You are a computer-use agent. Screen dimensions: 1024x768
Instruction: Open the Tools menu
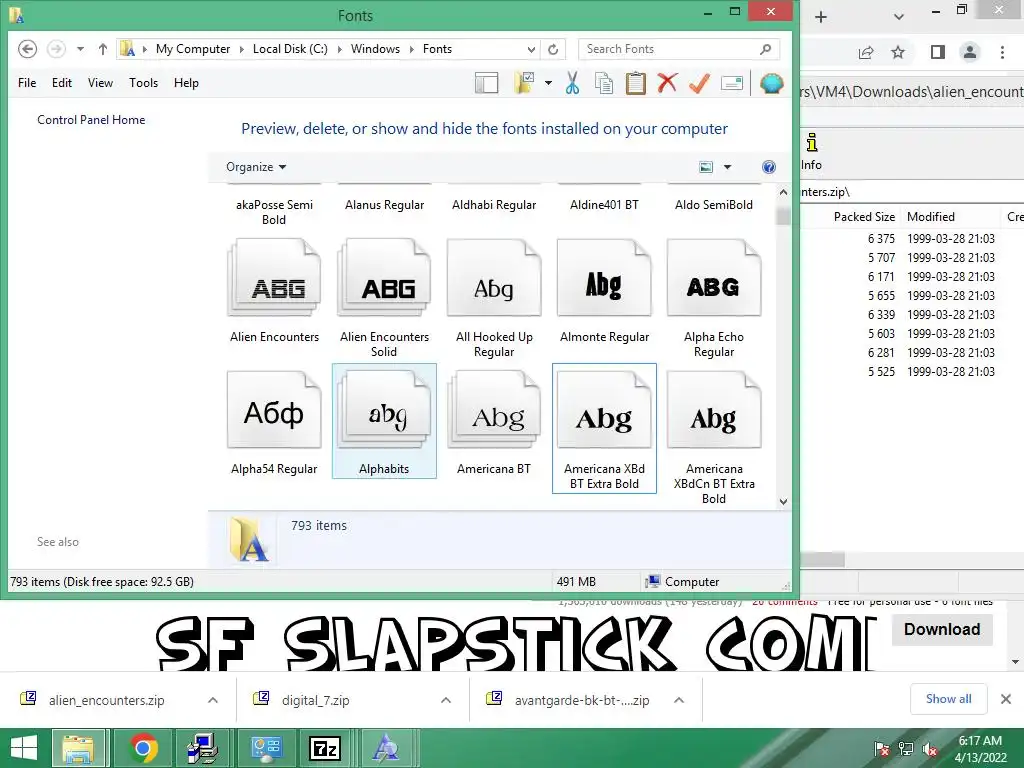tap(144, 83)
